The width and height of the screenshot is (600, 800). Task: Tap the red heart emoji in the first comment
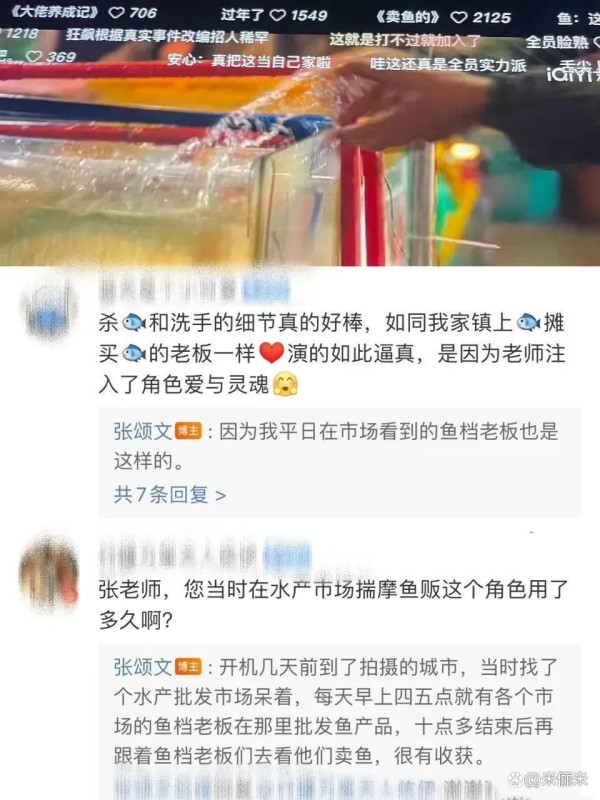[x=271, y=353]
